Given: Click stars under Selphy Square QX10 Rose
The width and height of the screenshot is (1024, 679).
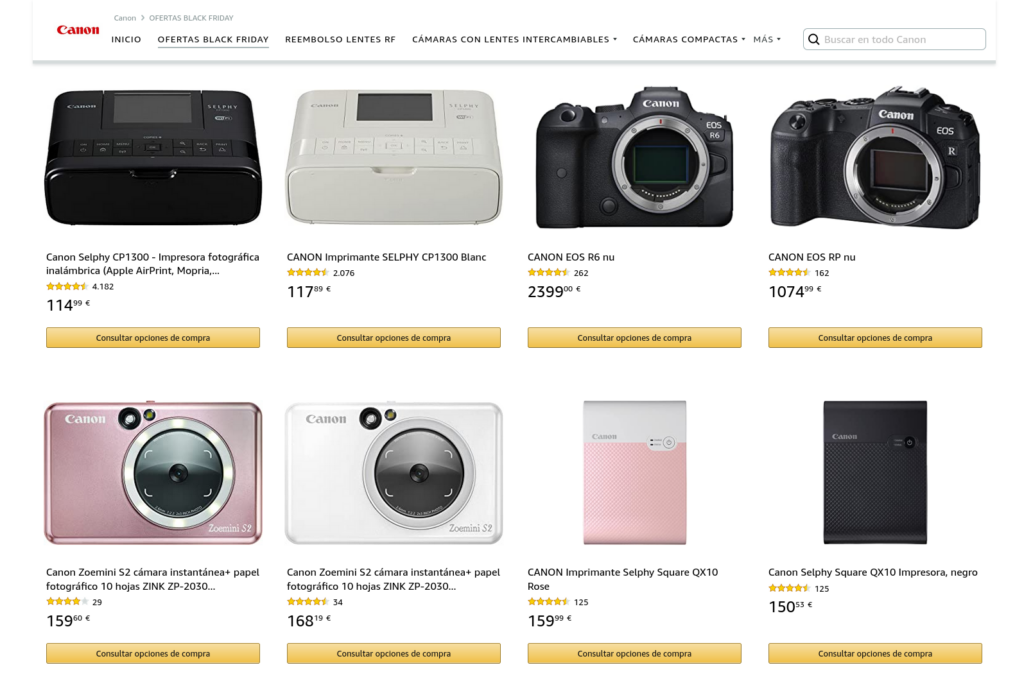Looking at the screenshot, I should click(x=548, y=602).
